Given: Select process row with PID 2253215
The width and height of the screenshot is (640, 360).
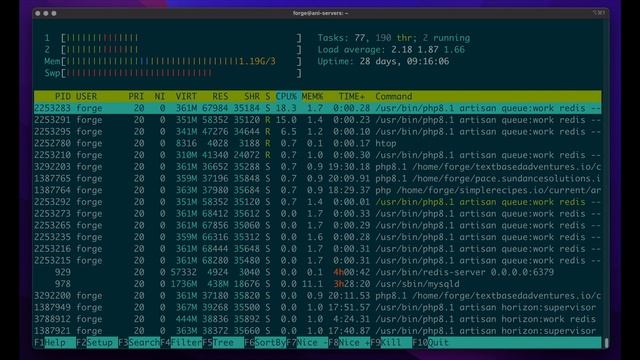Looking at the screenshot, I should tap(318, 260).
